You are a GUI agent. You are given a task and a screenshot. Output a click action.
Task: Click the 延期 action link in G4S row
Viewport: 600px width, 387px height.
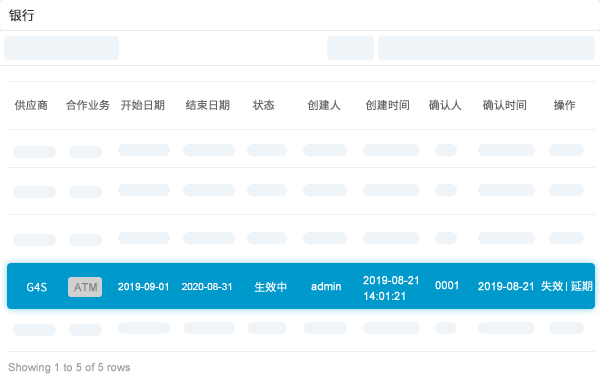582,286
